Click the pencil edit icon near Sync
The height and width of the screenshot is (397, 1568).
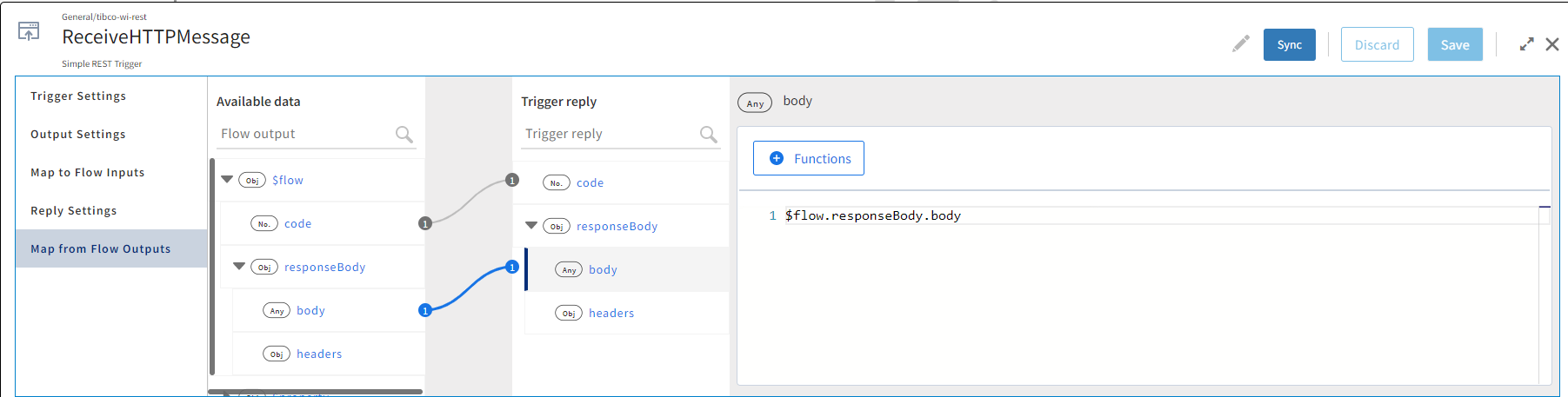(1240, 44)
